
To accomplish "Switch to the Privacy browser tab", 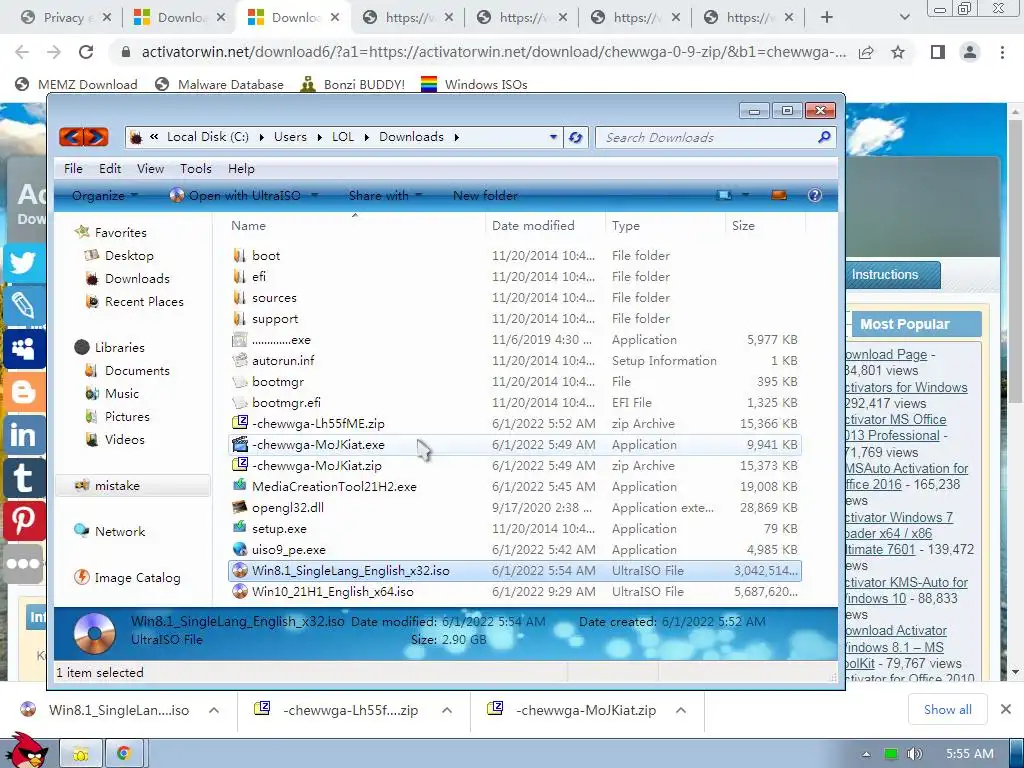I will pyautogui.click(x=65, y=18).
